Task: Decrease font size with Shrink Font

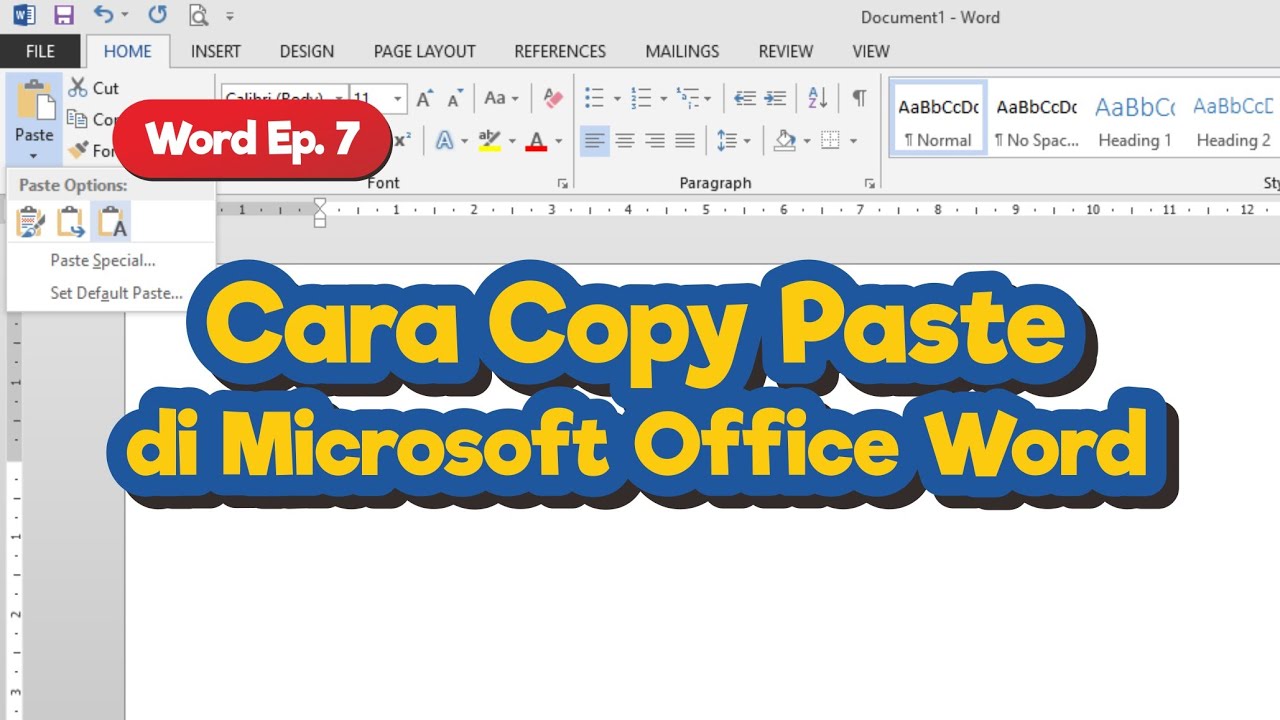Action: tap(455, 98)
